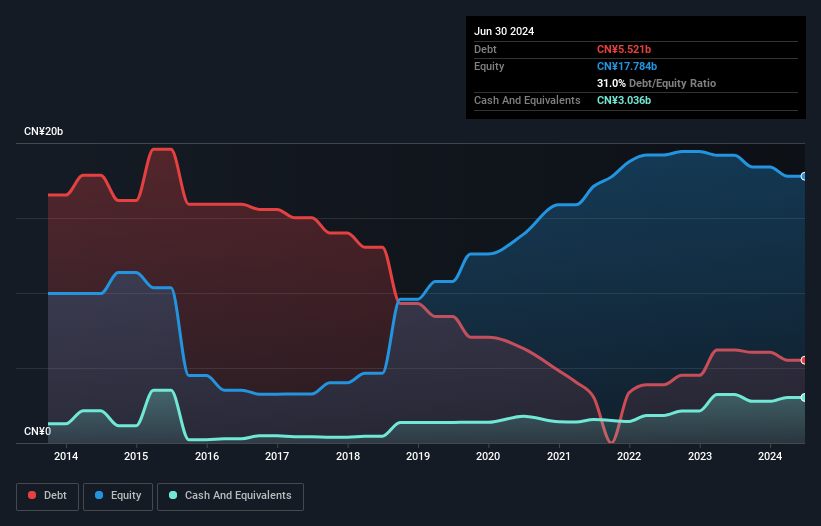Click the Debt label in tooltip
This screenshot has width=821, height=526.
(x=485, y=49)
